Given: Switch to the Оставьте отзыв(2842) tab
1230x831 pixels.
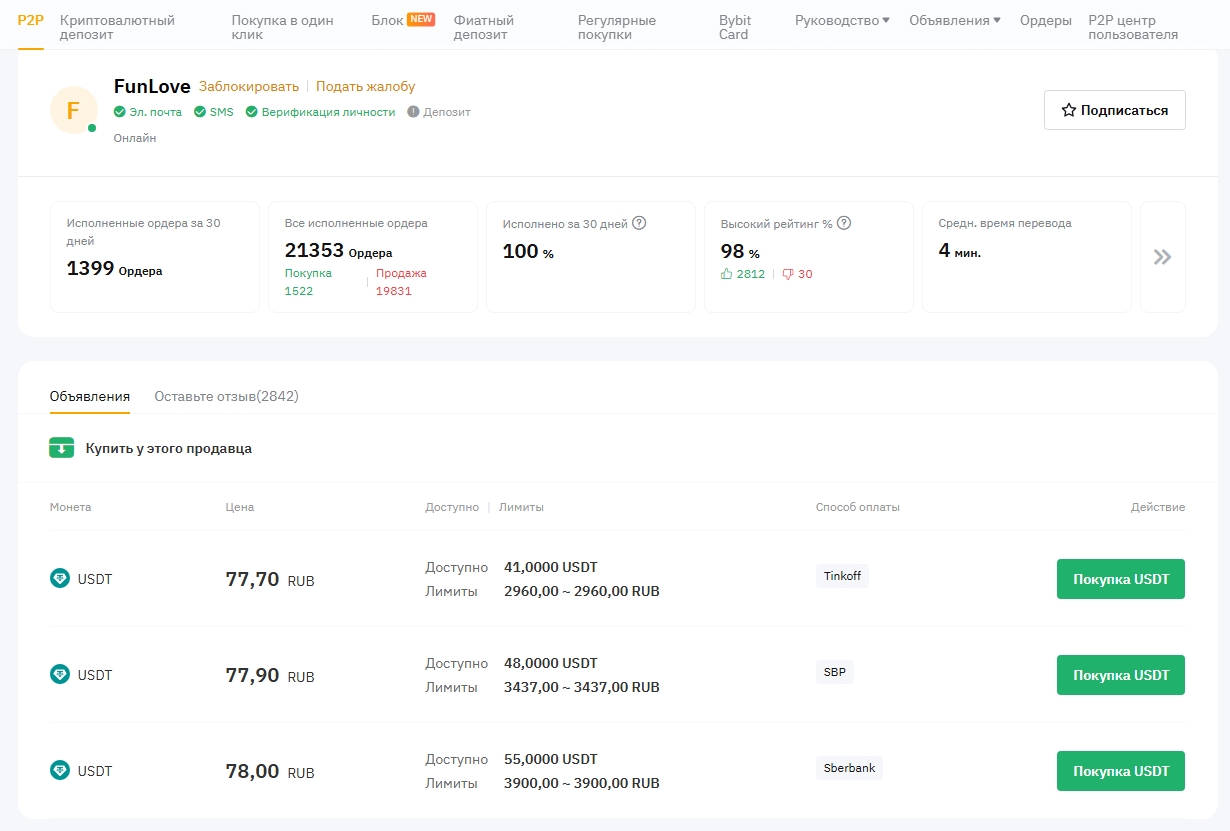Looking at the screenshot, I should click(226, 396).
